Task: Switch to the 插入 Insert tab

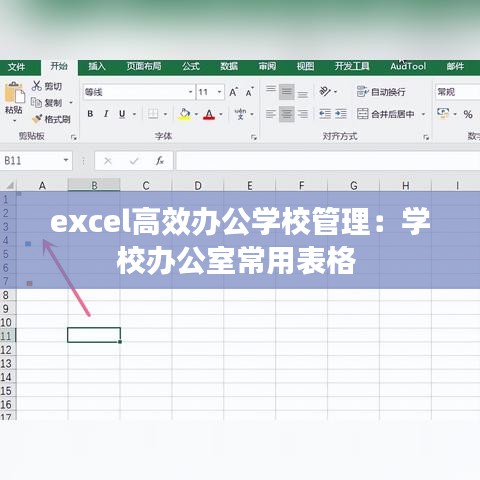Action: 97,66
